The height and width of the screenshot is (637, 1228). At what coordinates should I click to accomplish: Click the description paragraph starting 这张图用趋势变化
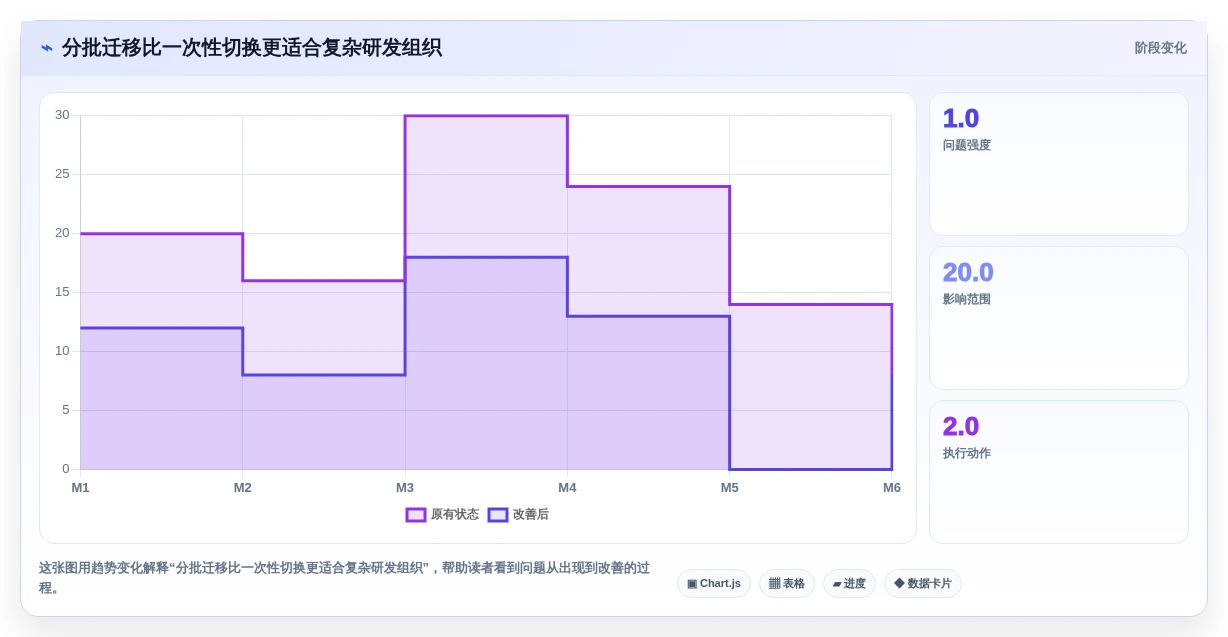coord(344,578)
